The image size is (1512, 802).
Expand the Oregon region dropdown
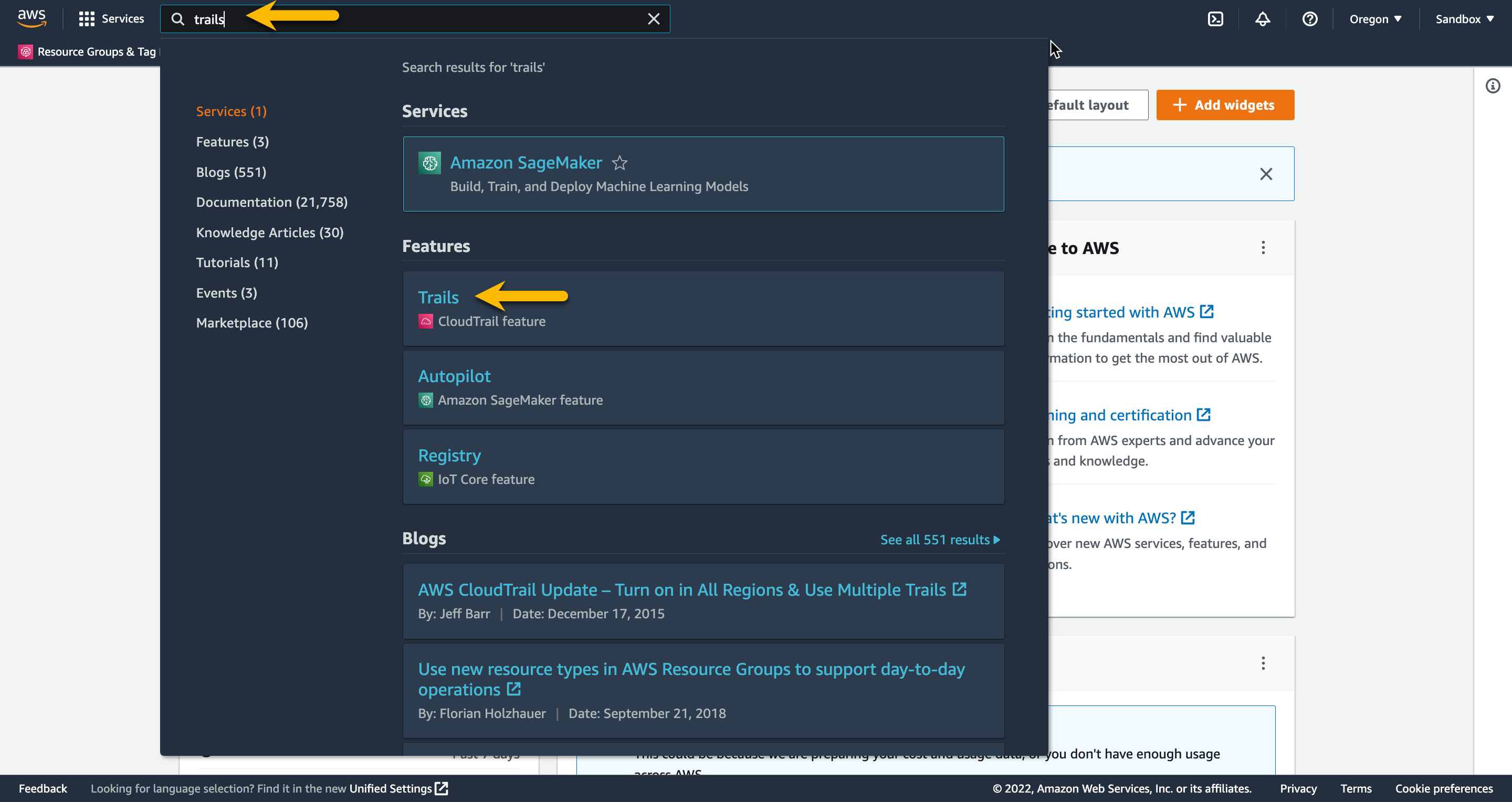coord(1374,19)
